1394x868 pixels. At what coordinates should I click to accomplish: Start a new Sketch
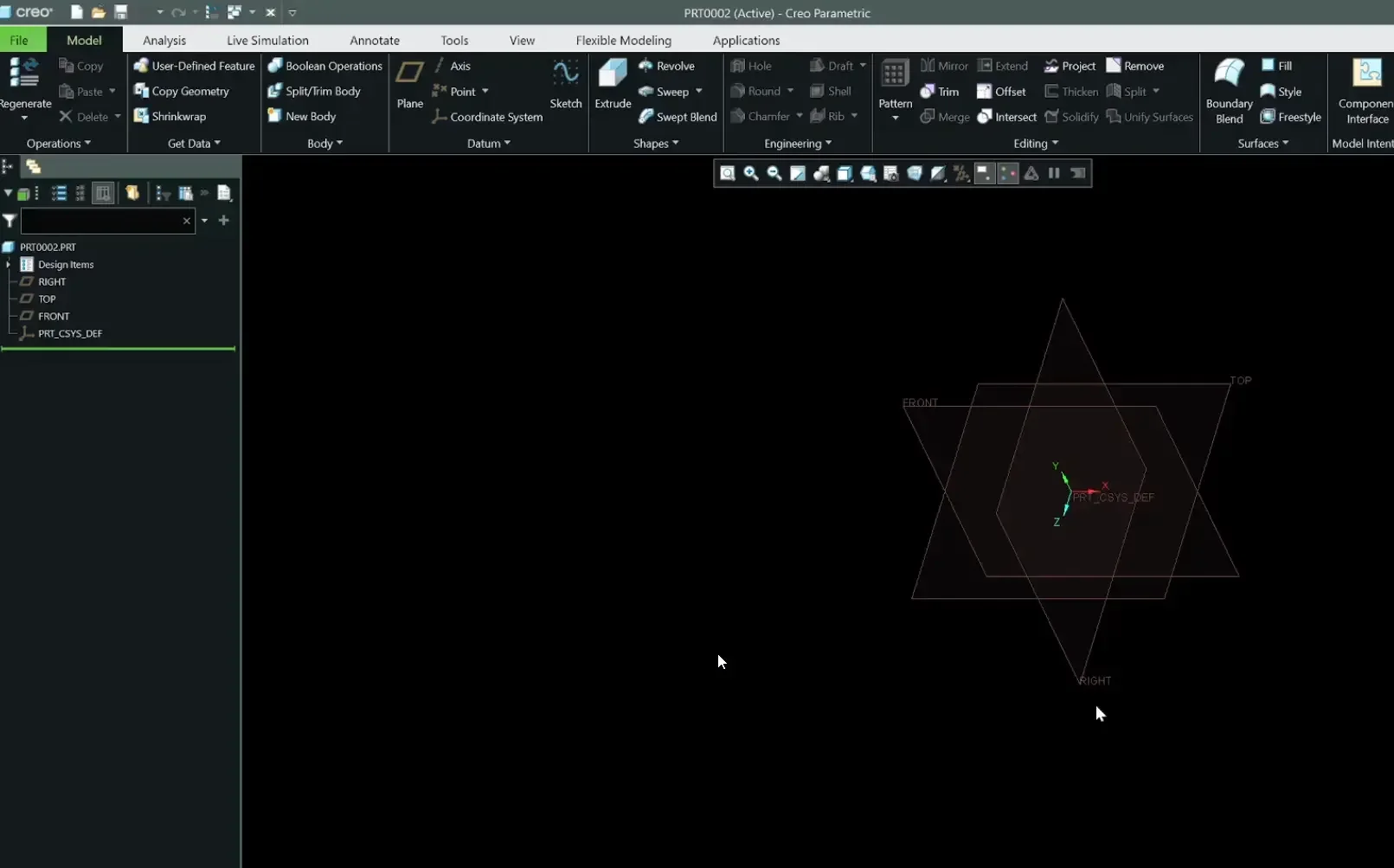pyautogui.click(x=566, y=84)
